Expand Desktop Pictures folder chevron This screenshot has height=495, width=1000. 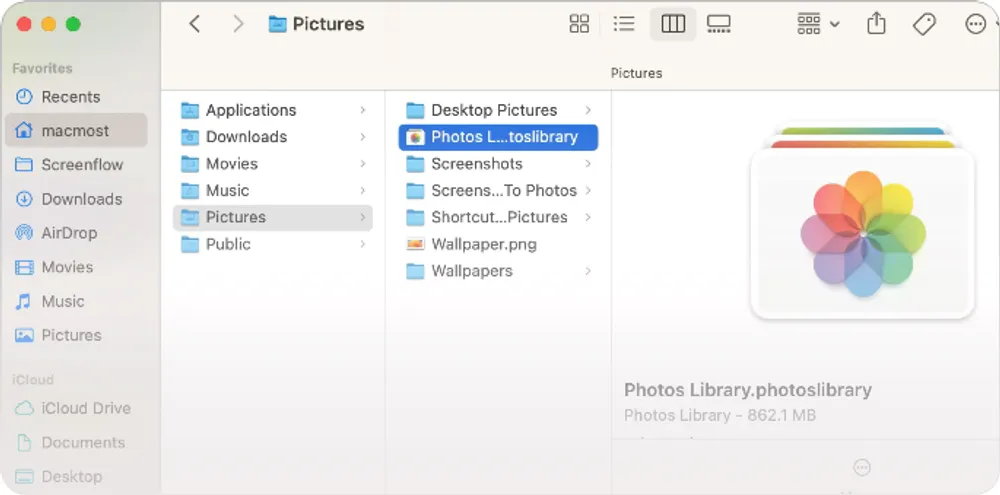pos(588,110)
